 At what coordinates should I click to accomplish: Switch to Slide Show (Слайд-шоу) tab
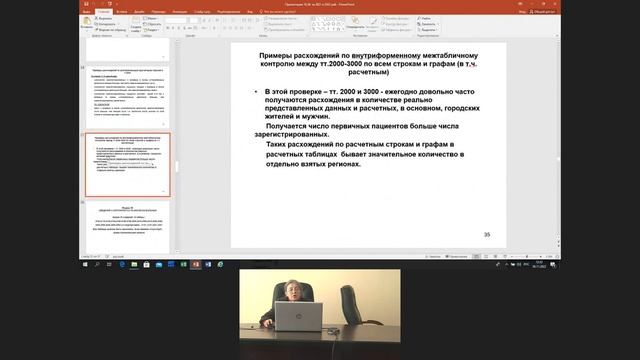click(202, 12)
